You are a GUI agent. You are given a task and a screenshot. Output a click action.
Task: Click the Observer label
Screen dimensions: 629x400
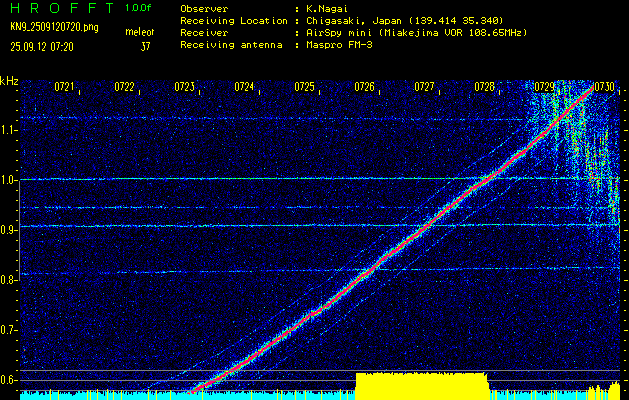204,8
